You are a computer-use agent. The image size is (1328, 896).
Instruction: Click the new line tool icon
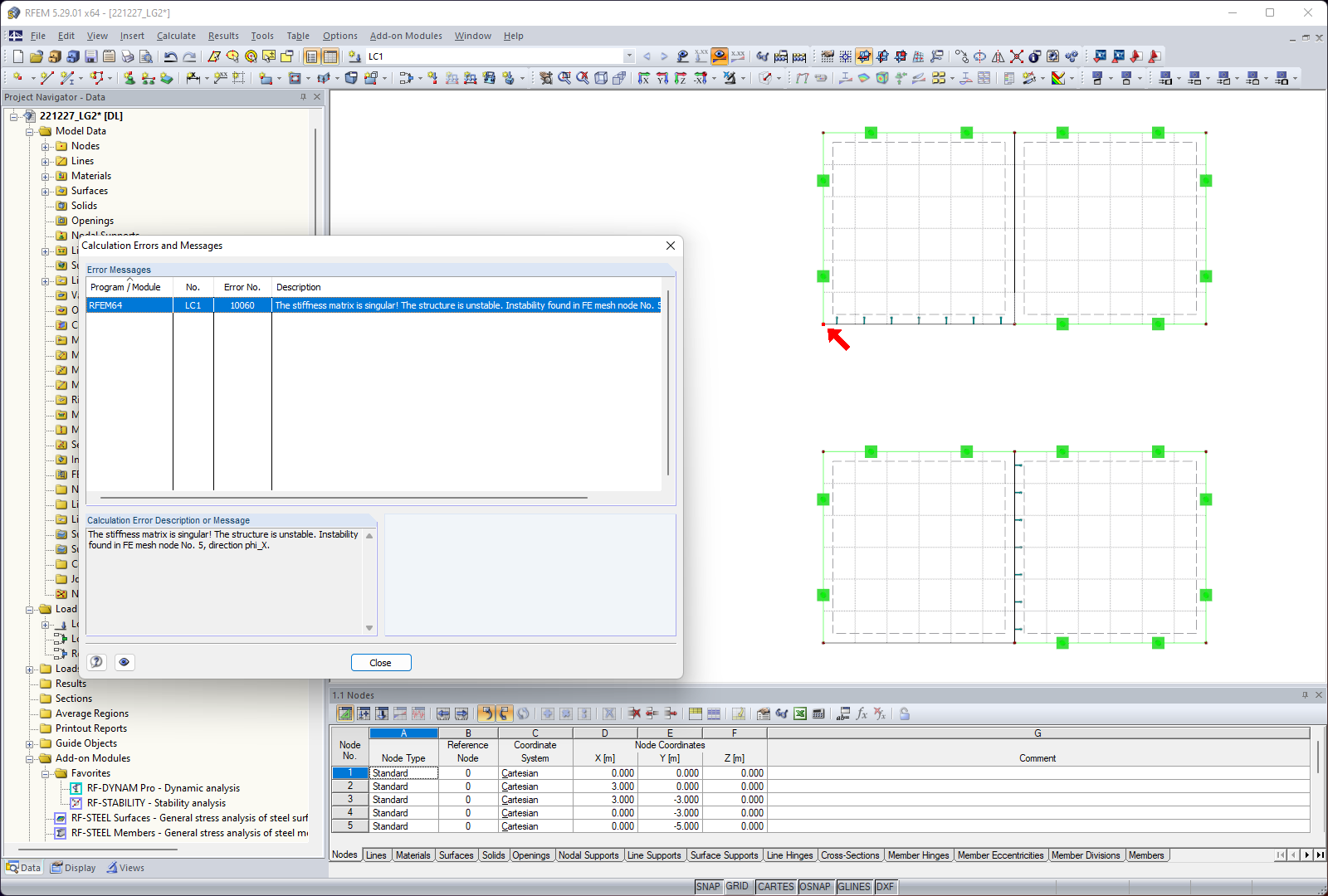[46, 78]
